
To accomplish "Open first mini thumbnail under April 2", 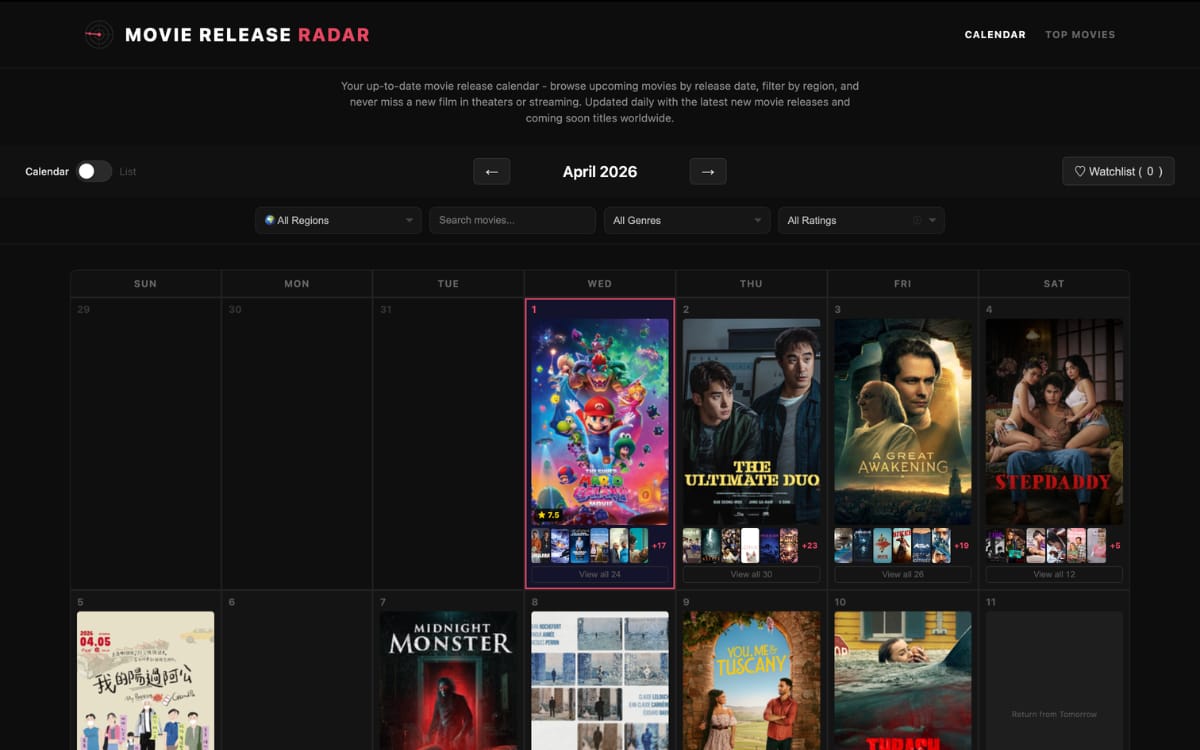I will 692,546.
